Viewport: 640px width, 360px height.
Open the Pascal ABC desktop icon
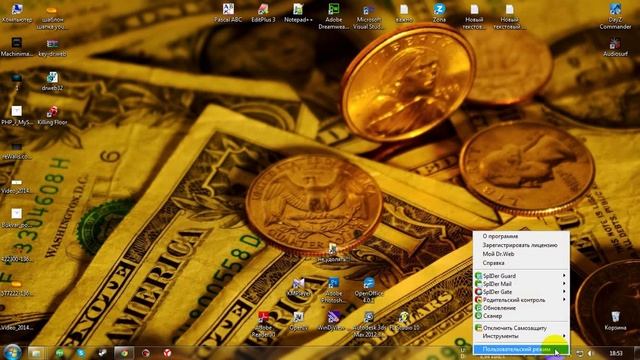click(228, 13)
